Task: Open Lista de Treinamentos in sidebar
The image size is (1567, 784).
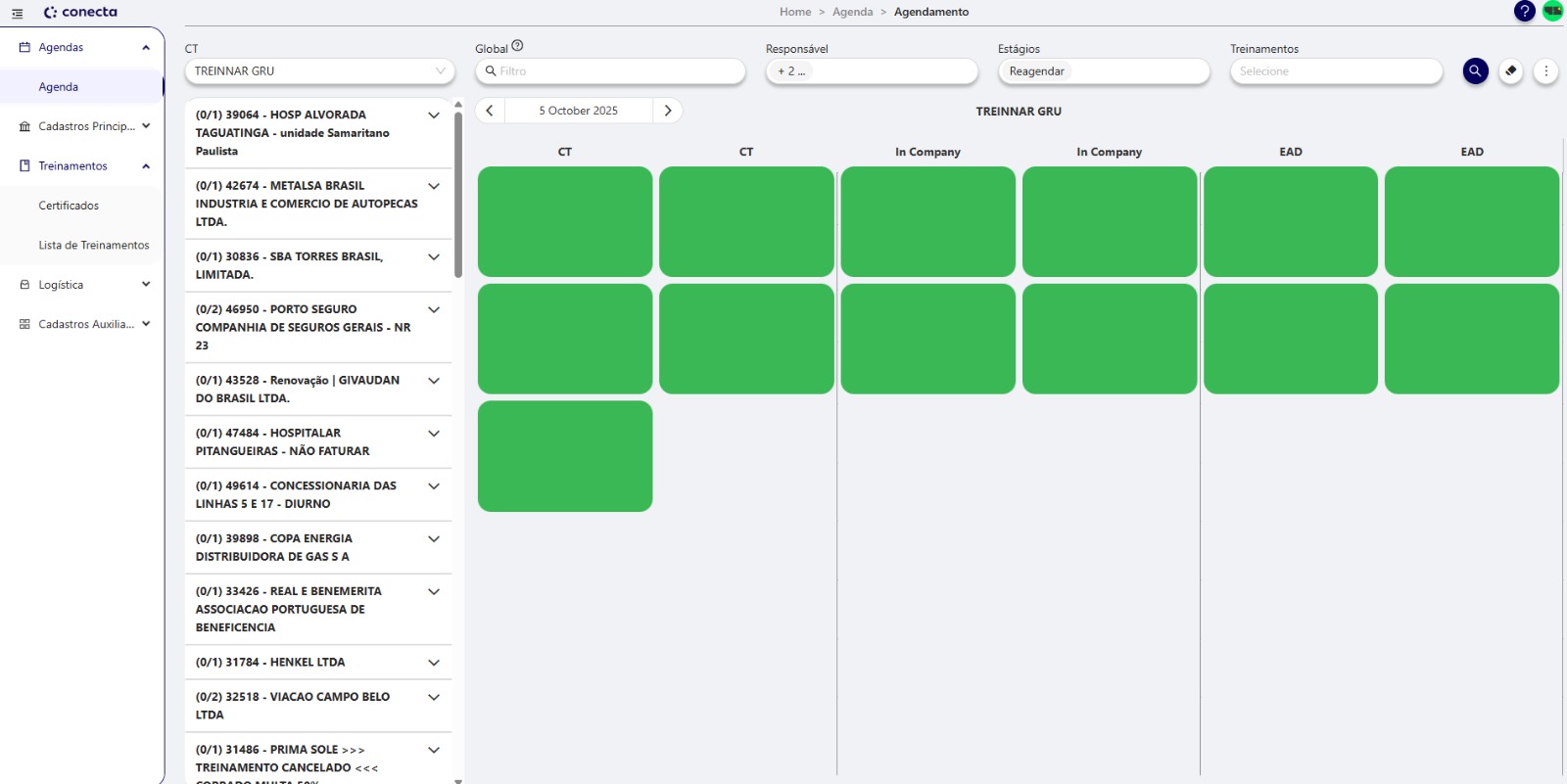Action: (94, 246)
